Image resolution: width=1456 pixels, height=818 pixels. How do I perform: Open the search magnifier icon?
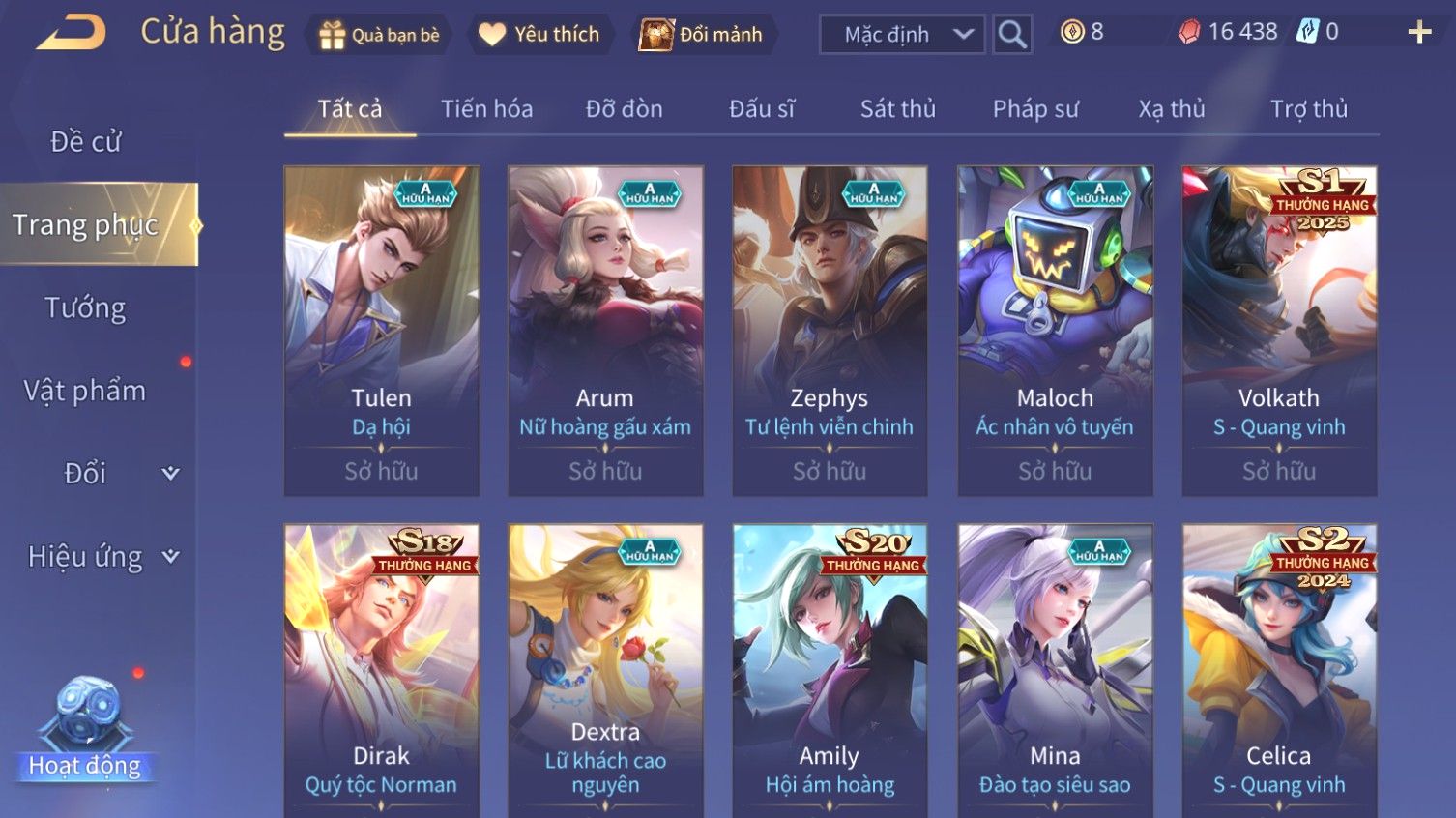[1012, 35]
